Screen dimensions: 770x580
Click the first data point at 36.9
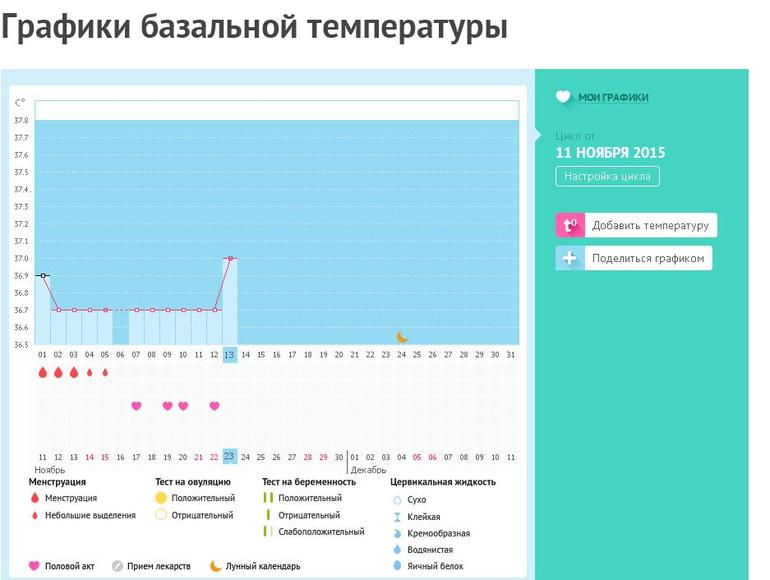click(42, 275)
